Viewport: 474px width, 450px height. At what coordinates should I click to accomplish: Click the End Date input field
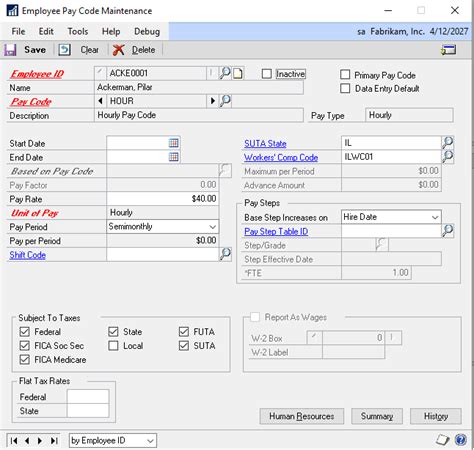point(137,157)
